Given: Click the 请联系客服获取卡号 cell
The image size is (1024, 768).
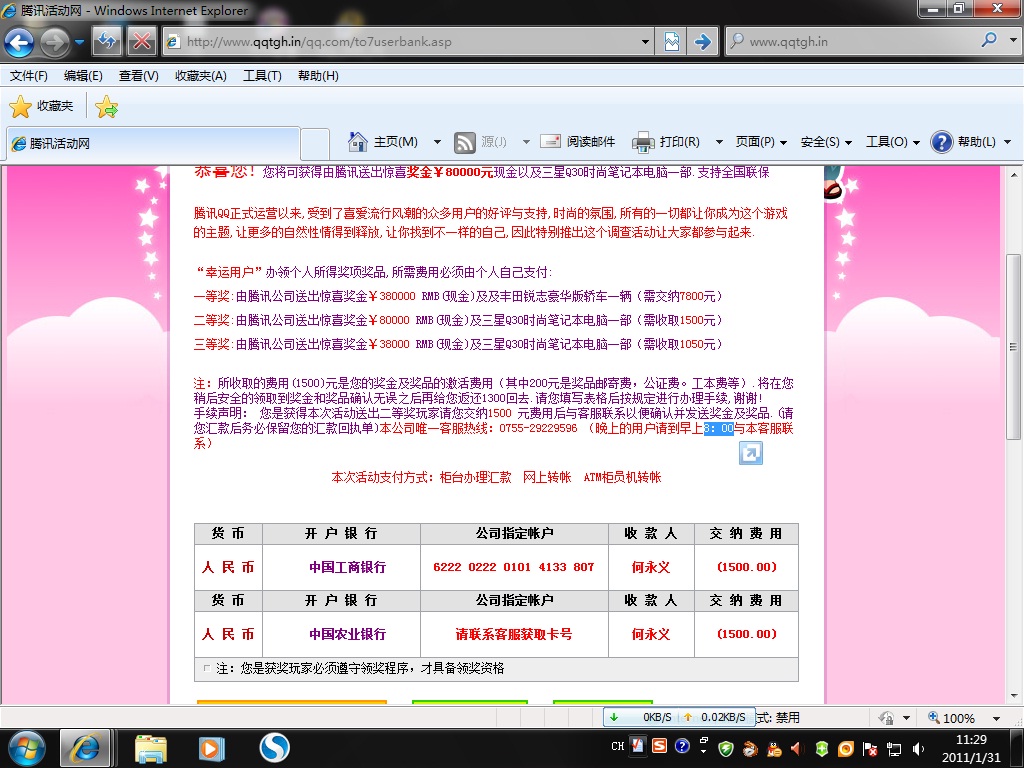Looking at the screenshot, I should click(x=514, y=633).
